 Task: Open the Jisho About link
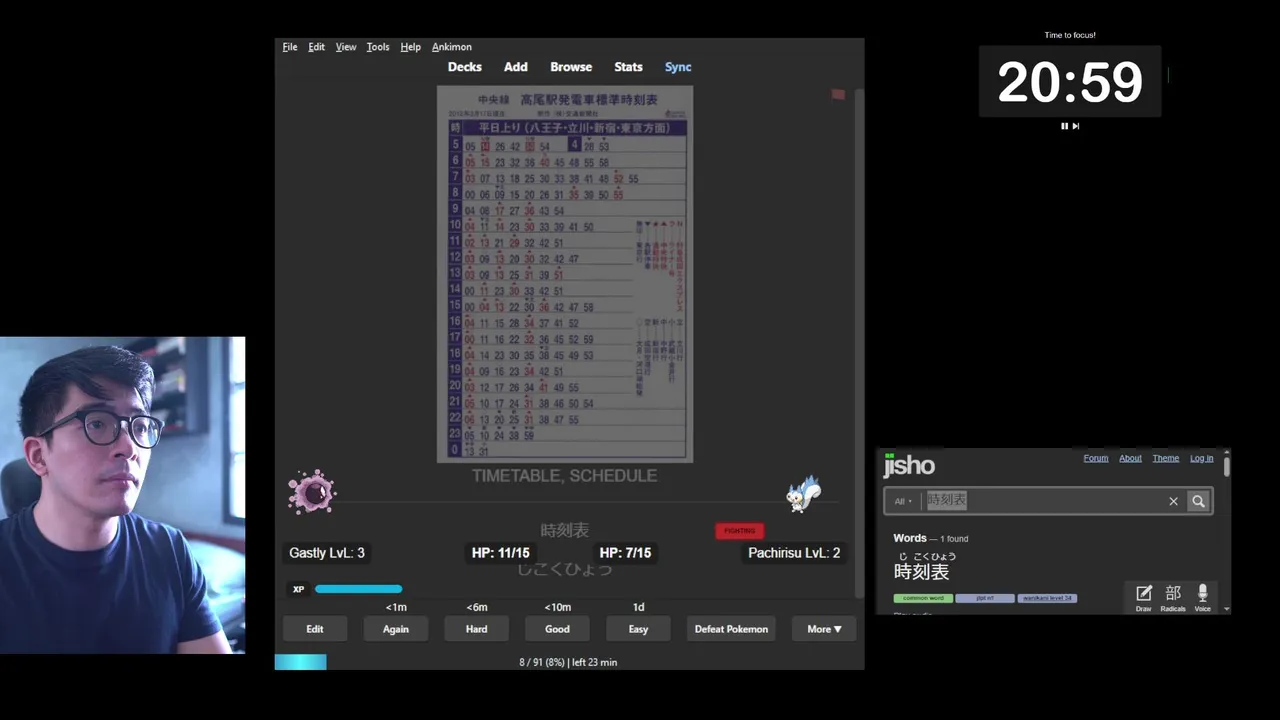pyautogui.click(x=1130, y=458)
